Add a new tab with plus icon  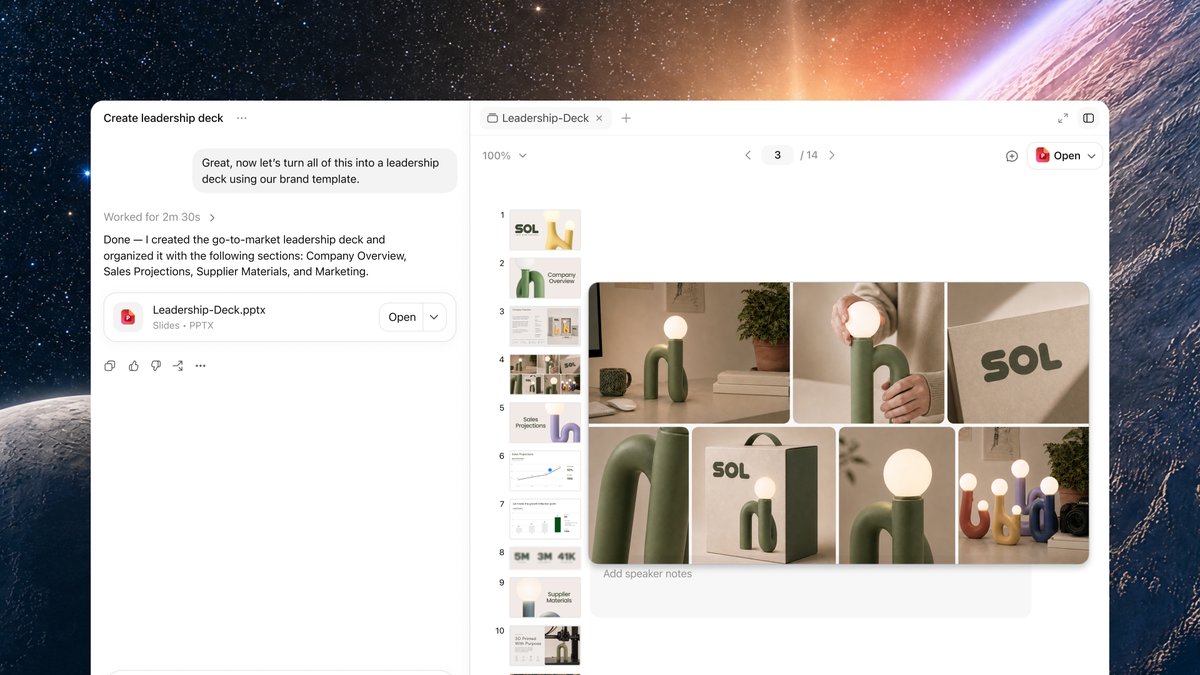pyautogui.click(x=626, y=118)
